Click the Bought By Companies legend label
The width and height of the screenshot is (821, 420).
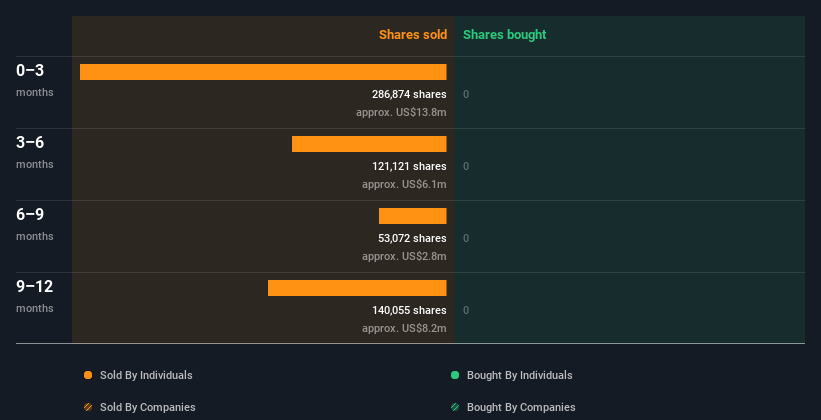point(521,407)
